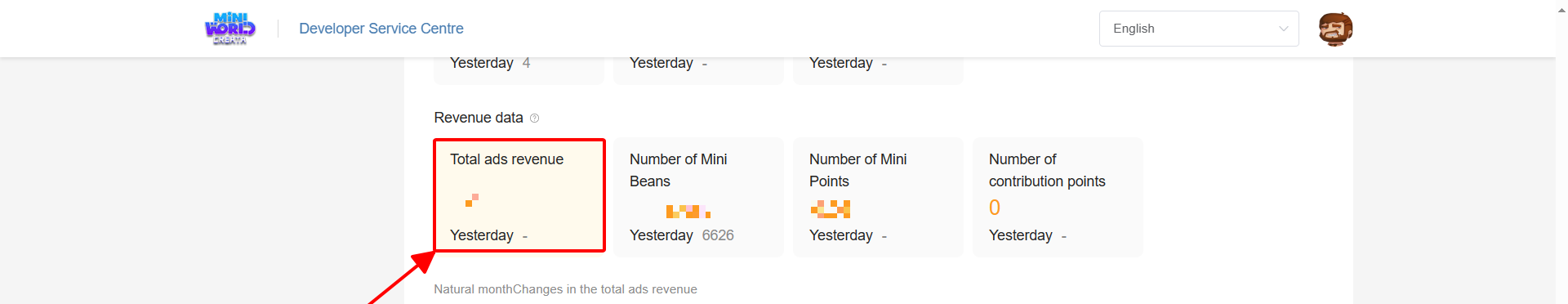The width and height of the screenshot is (1568, 304).
Task: Select the Number of Mini Beans card
Action: (x=698, y=197)
